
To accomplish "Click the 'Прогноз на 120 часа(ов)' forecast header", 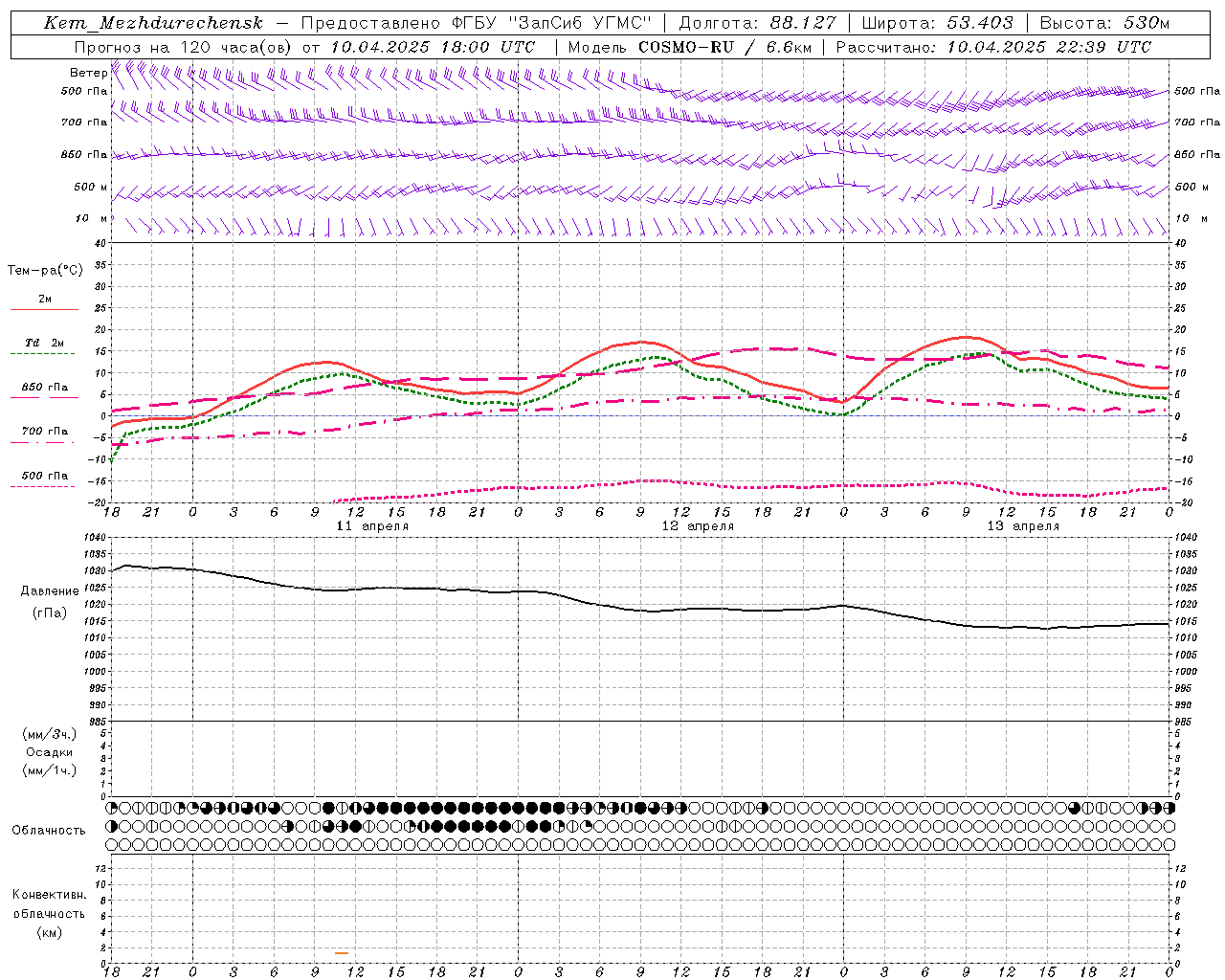I will click(x=183, y=47).
